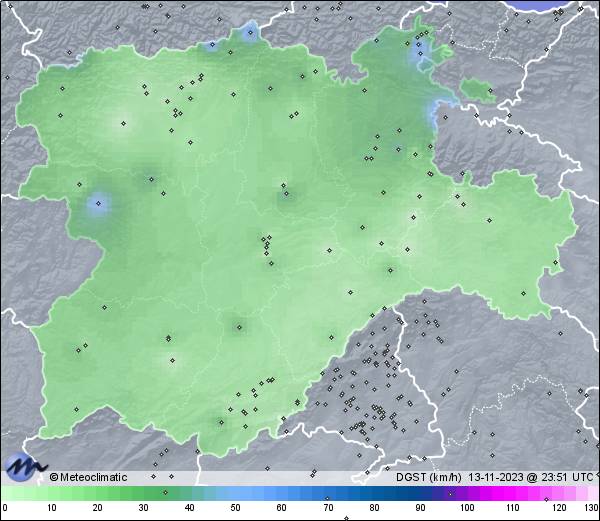Click the station marker in the northernmost blue patch

click(x=250, y=33)
